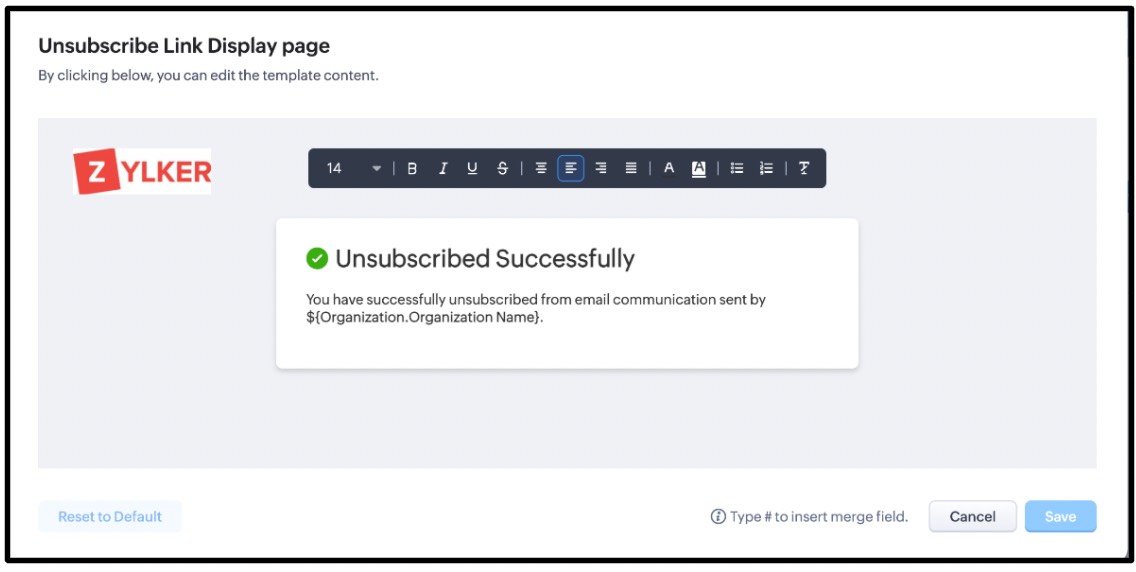Underline the selected text
The width and height of the screenshot is (1136, 572).
472,168
